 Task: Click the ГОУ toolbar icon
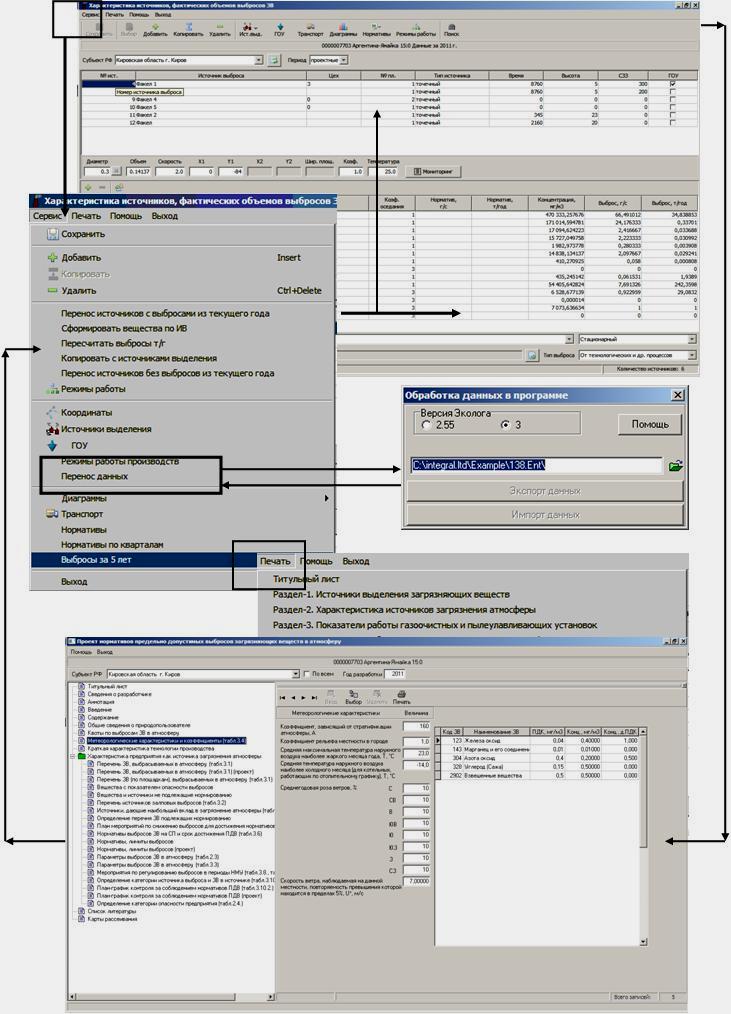pyautogui.click(x=279, y=29)
